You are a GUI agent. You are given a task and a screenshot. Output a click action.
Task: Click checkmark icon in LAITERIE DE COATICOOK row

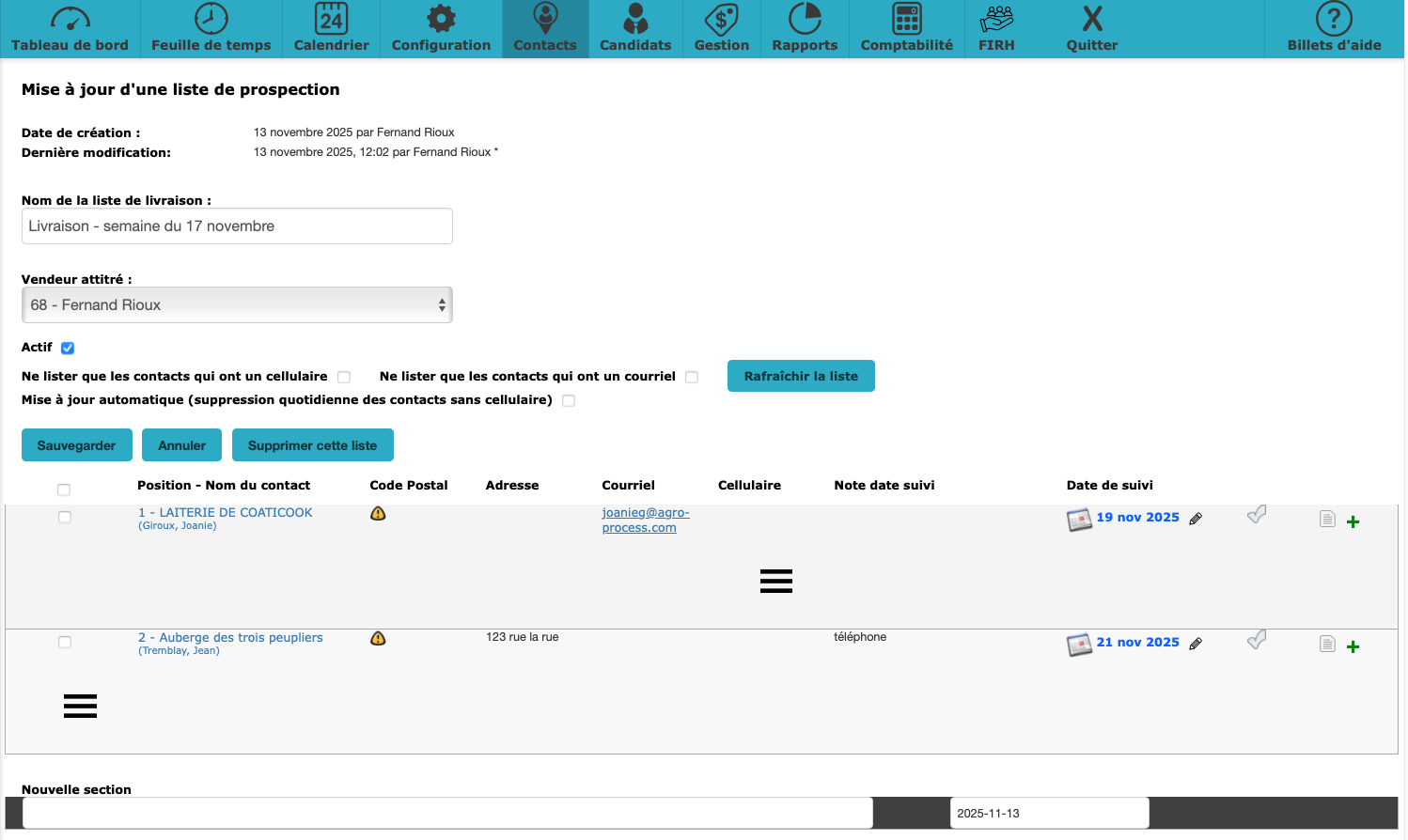click(x=1256, y=515)
